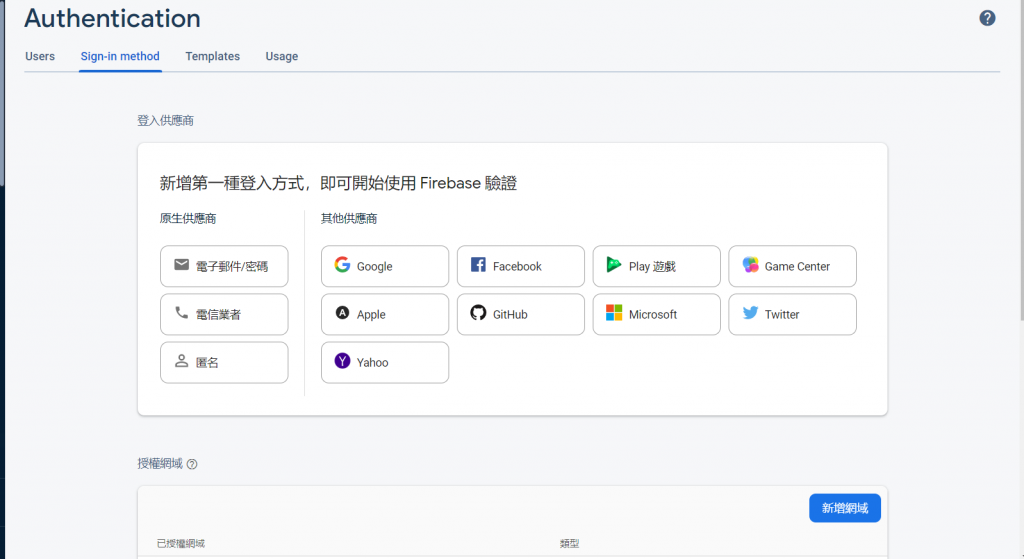Viewport: 1024px width, 559px height.
Task: Click the Microsoft four-square logo icon
Action: 614,313
